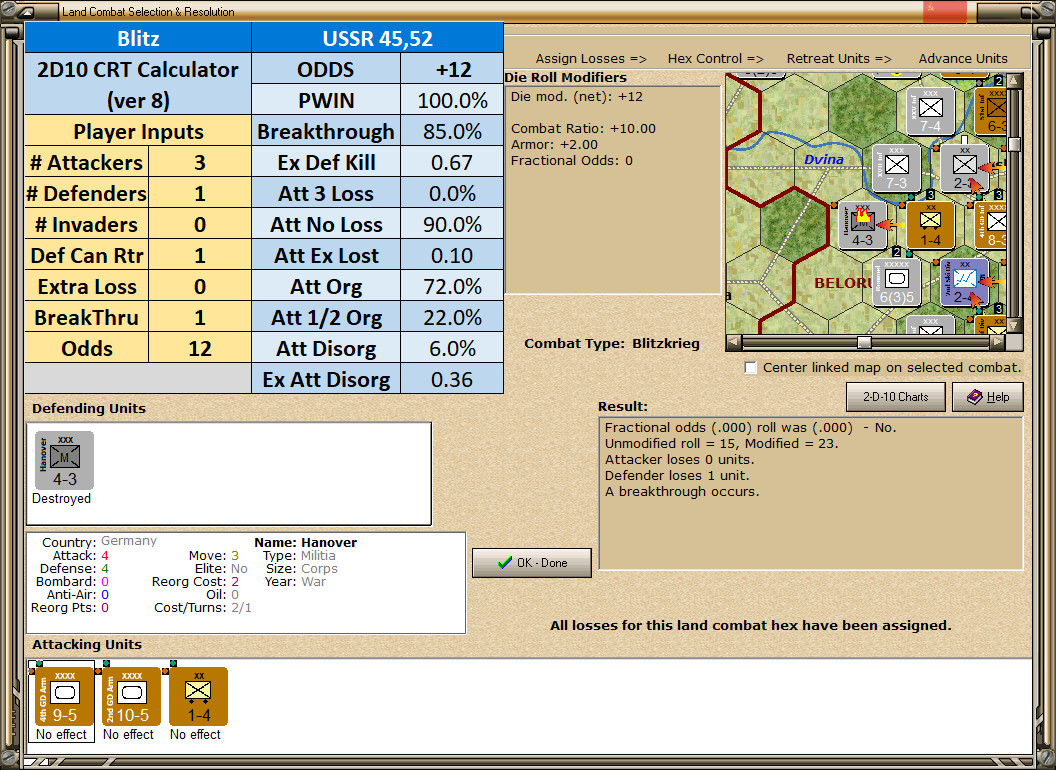Click the "Unmodified roll = 15" result line
The width and height of the screenshot is (1056, 770).
click(721, 443)
